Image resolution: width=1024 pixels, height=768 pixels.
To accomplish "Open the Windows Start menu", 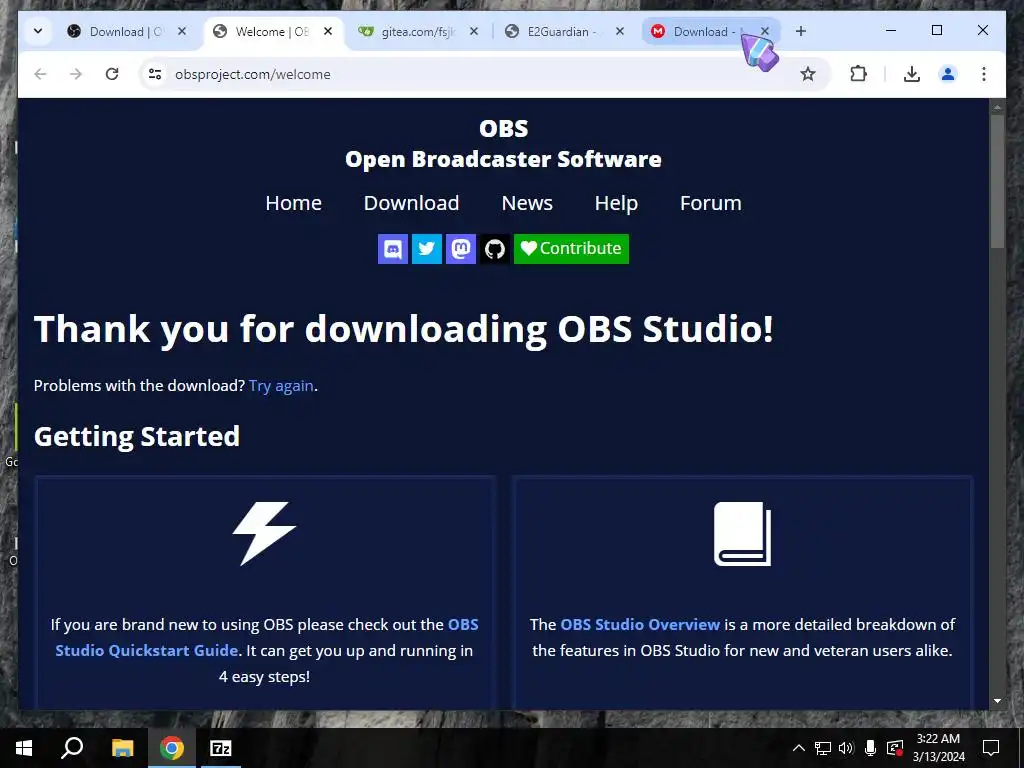I will tap(24, 748).
